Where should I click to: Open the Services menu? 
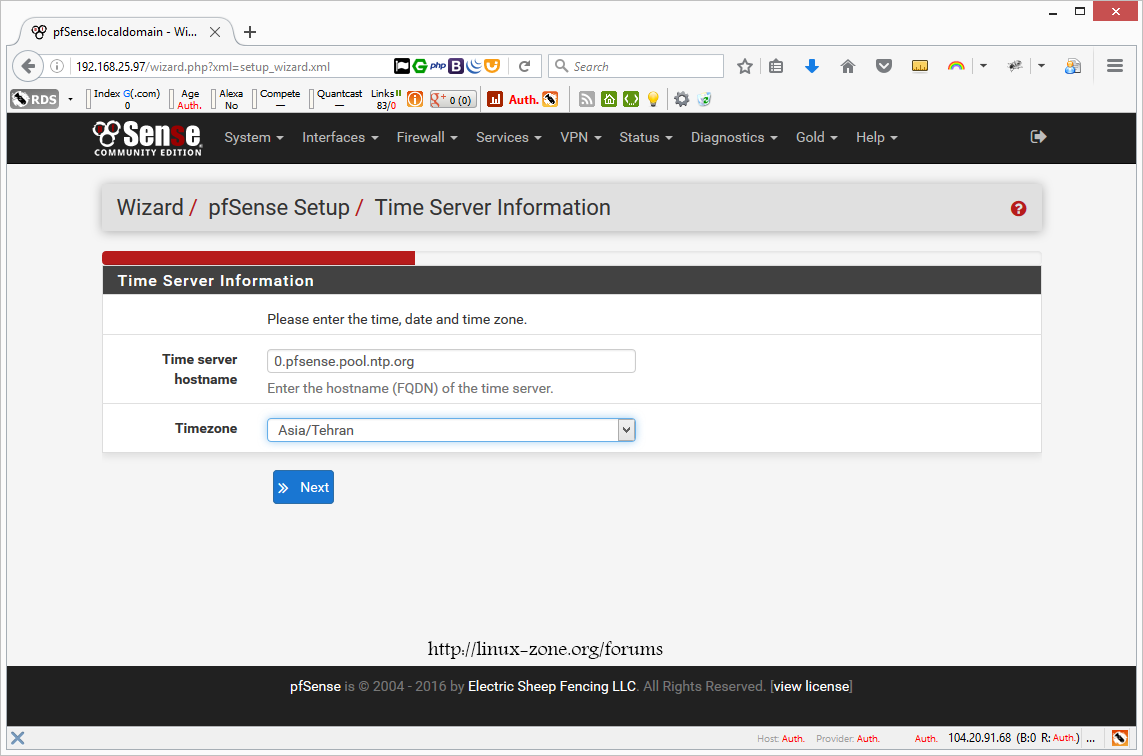pos(508,138)
